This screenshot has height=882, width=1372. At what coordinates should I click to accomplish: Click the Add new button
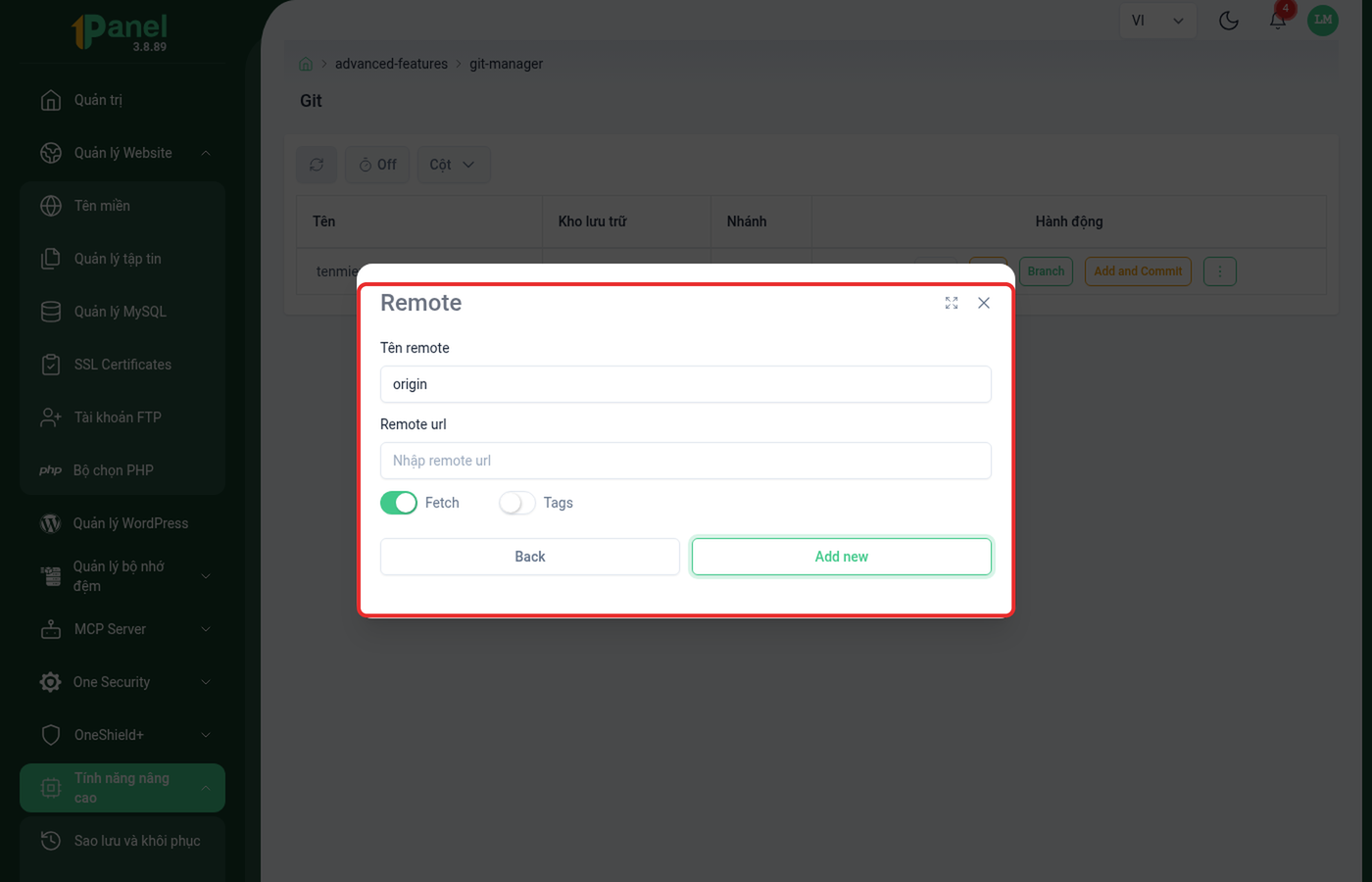[x=842, y=557]
